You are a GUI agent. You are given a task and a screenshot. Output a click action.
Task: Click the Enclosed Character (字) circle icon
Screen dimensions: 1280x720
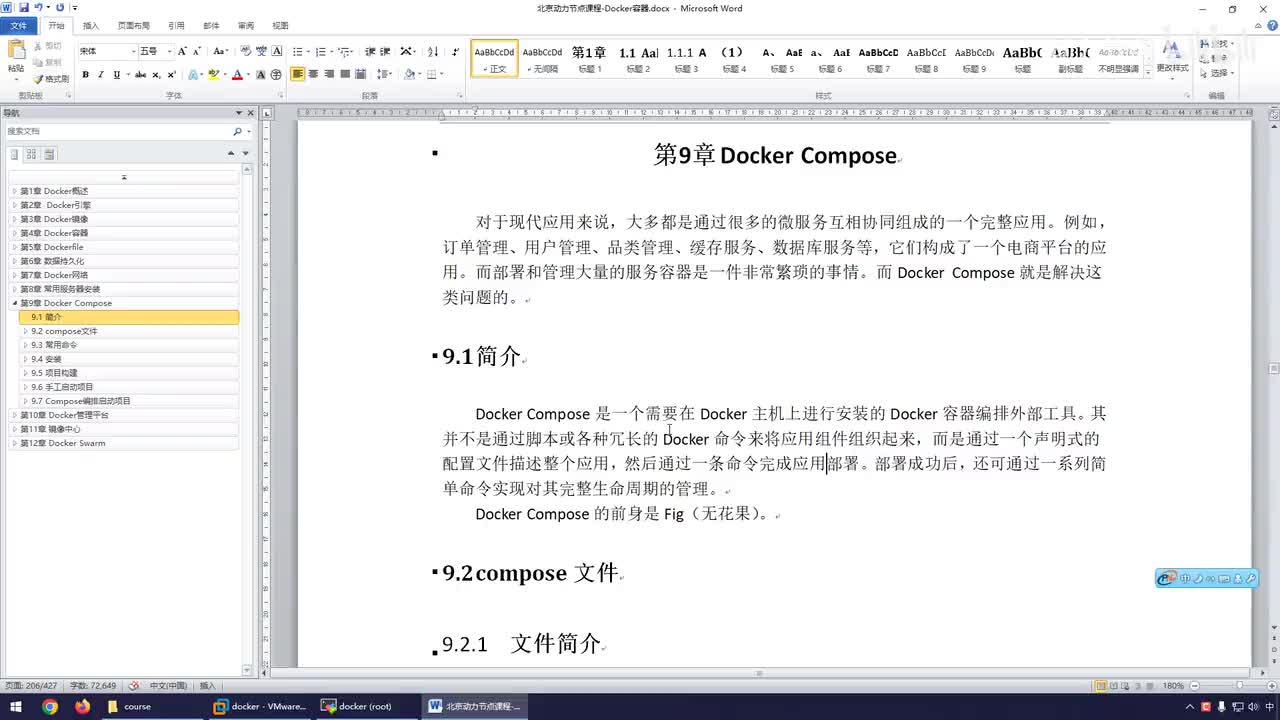(x=276, y=75)
